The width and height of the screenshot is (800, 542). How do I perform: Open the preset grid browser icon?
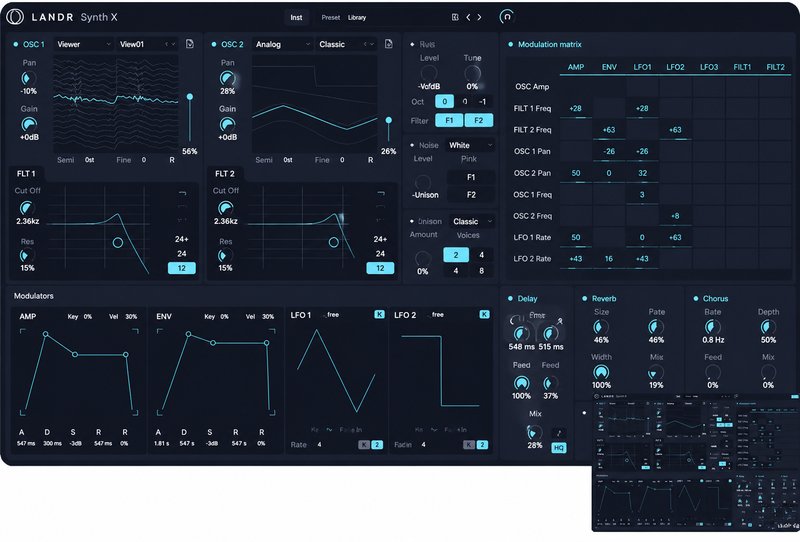(x=455, y=17)
